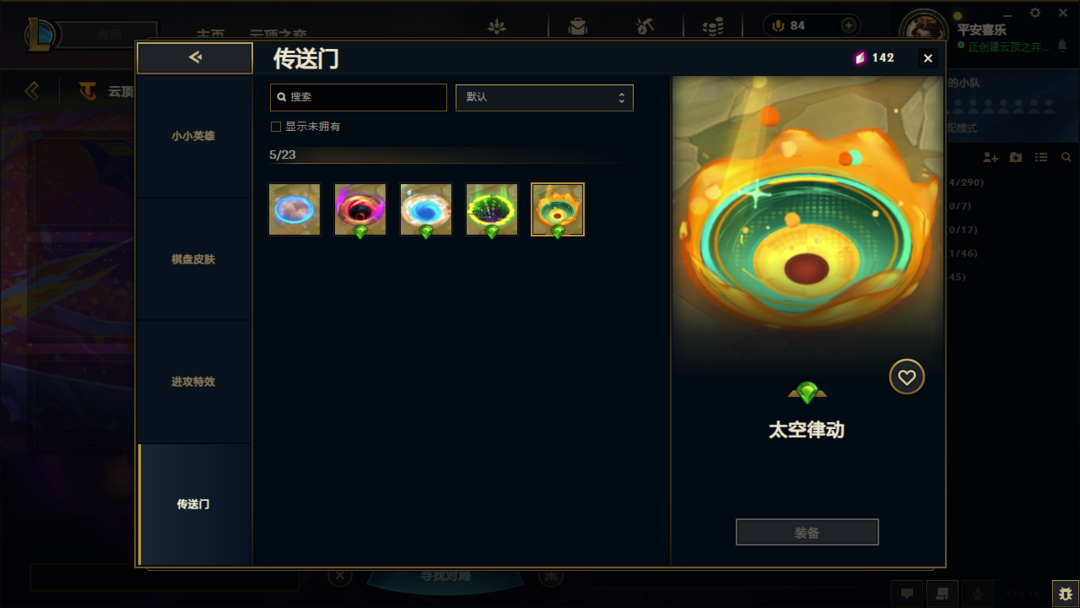The image size is (1080, 608).
Task: Click the back arrow above the sidebar
Action: pyautogui.click(x=195, y=58)
